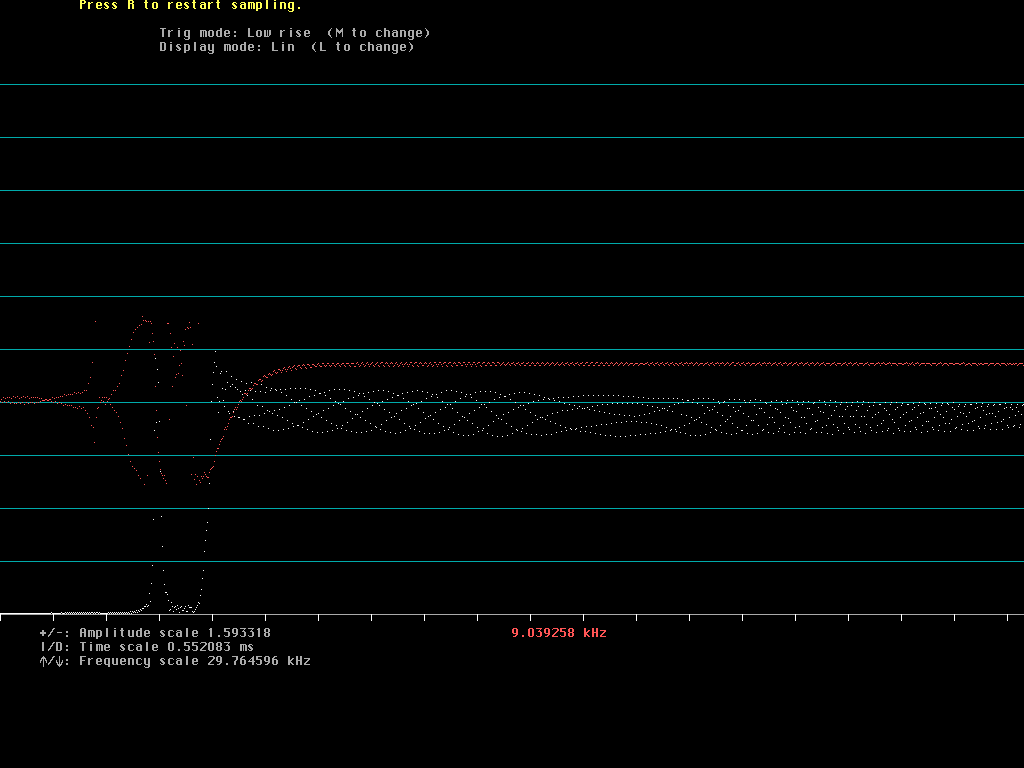This screenshot has height=768, width=1024.
Task: Click the 'Time scale 0.552083 ms' readout
Action: coord(167,647)
